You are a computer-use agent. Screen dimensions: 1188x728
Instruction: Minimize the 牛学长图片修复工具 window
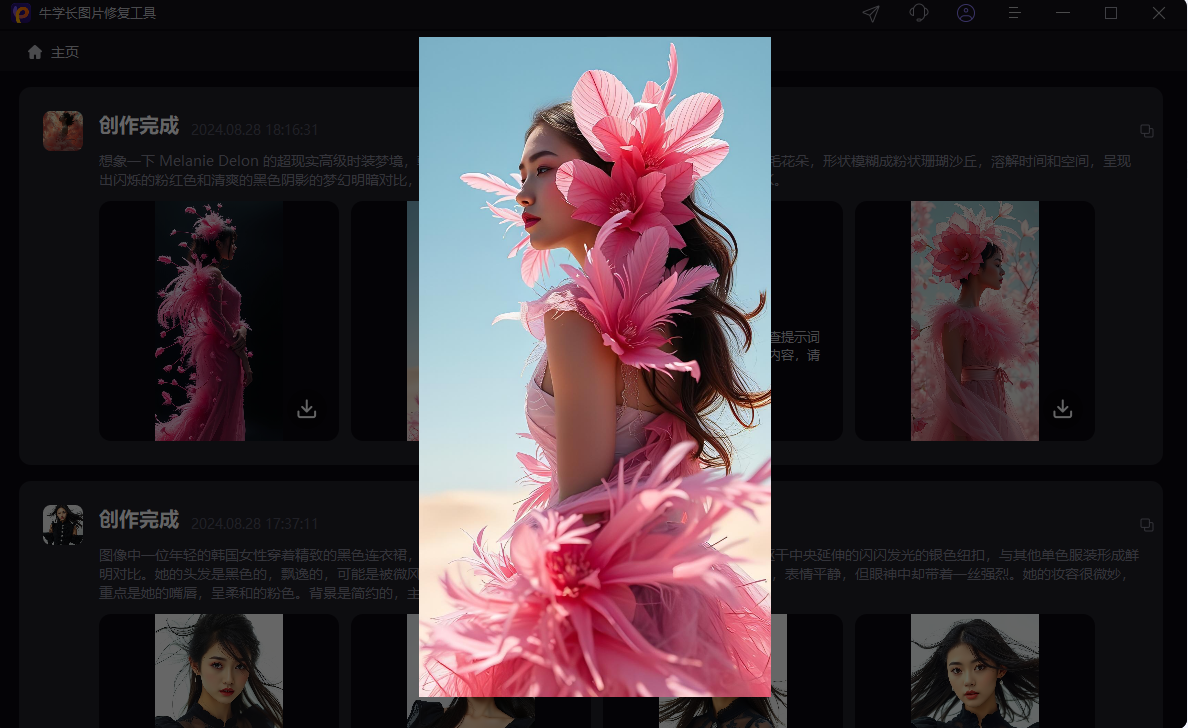[1063, 13]
